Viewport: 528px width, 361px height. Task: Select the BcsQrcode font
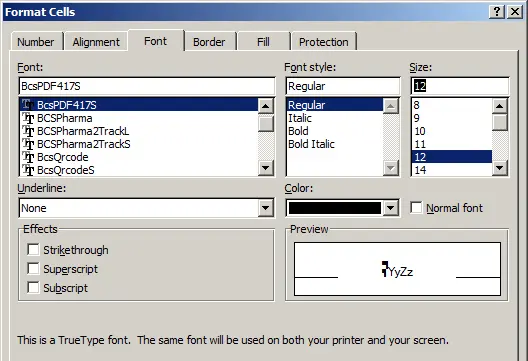tap(139, 157)
